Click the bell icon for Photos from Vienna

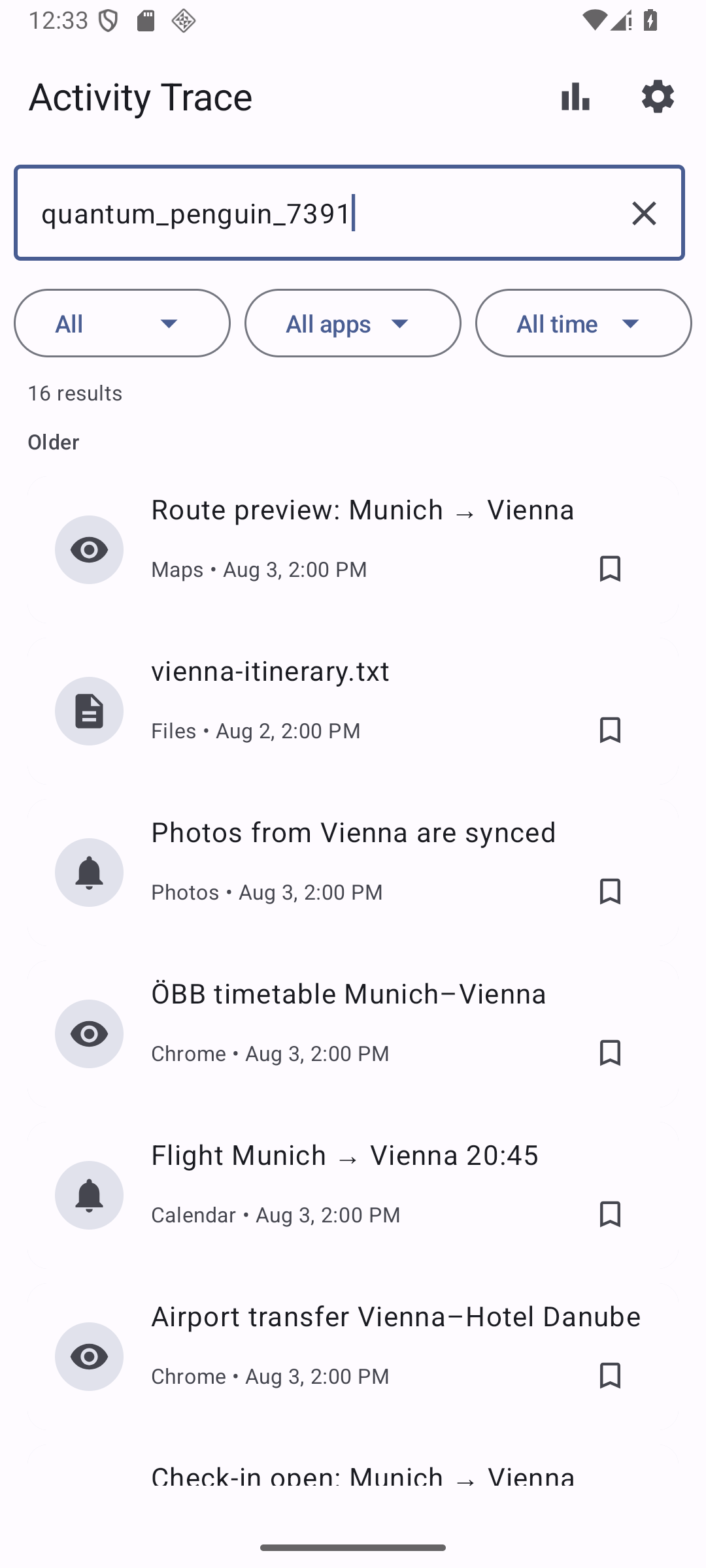(89, 872)
